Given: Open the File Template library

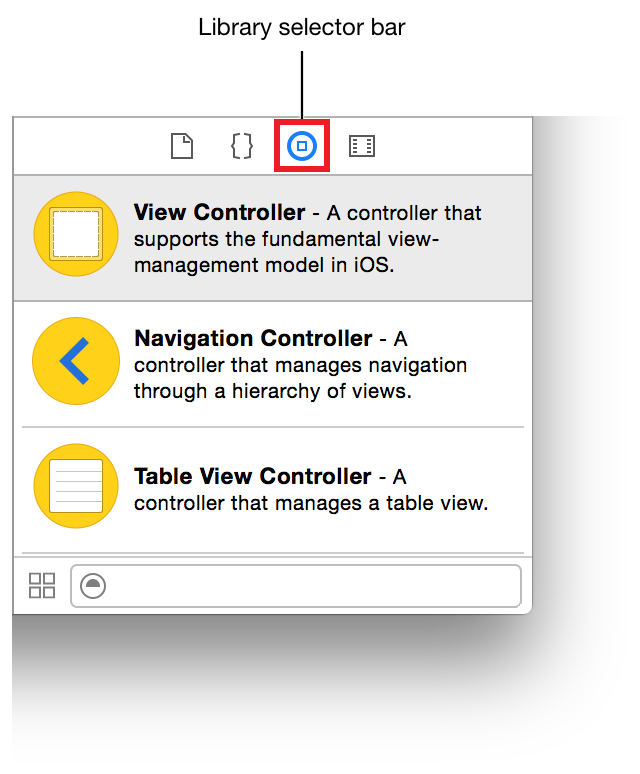Looking at the screenshot, I should tap(181, 147).
